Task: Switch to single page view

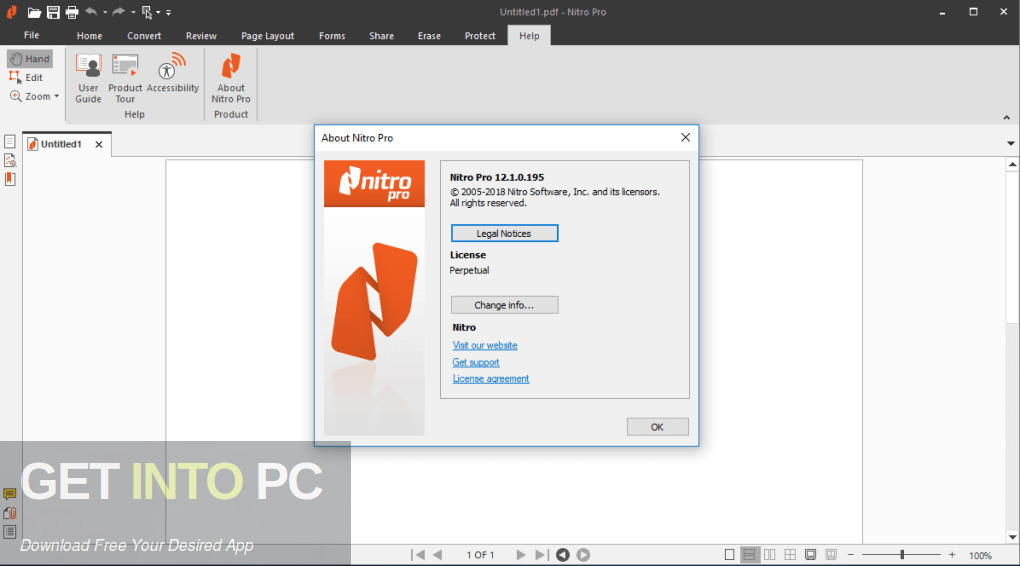Action: pyautogui.click(x=729, y=555)
